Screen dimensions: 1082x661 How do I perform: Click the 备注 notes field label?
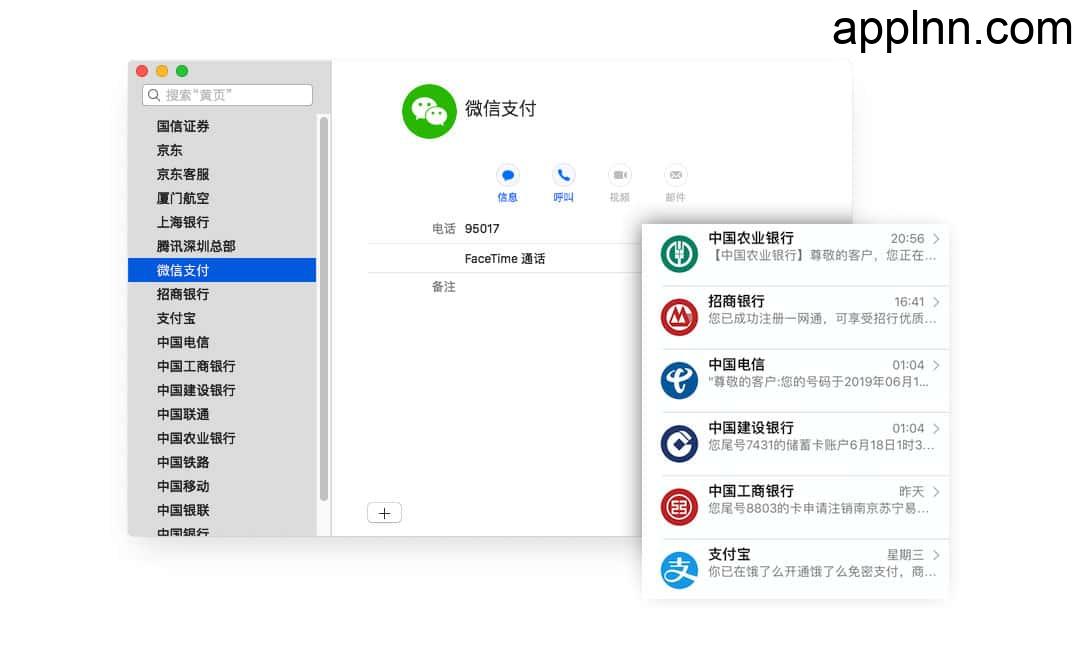click(444, 287)
